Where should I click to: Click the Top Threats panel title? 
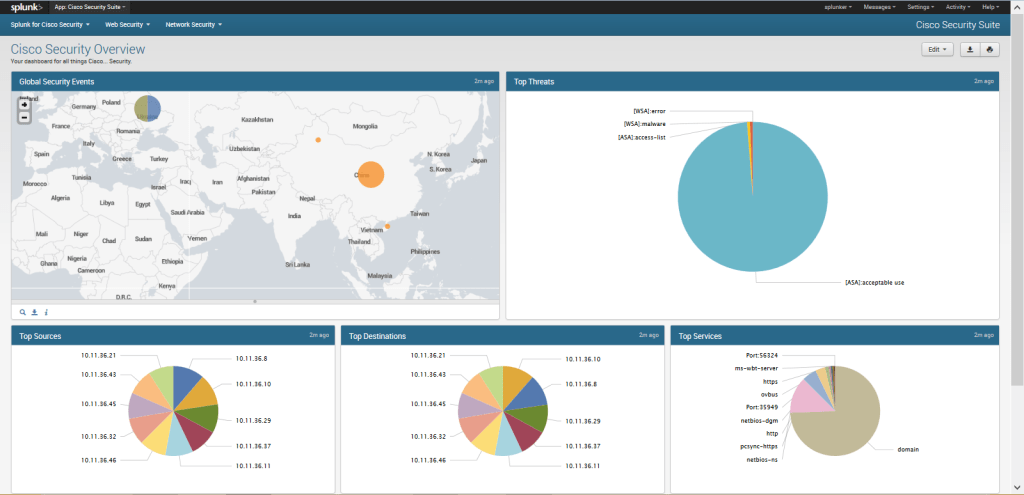coord(534,82)
